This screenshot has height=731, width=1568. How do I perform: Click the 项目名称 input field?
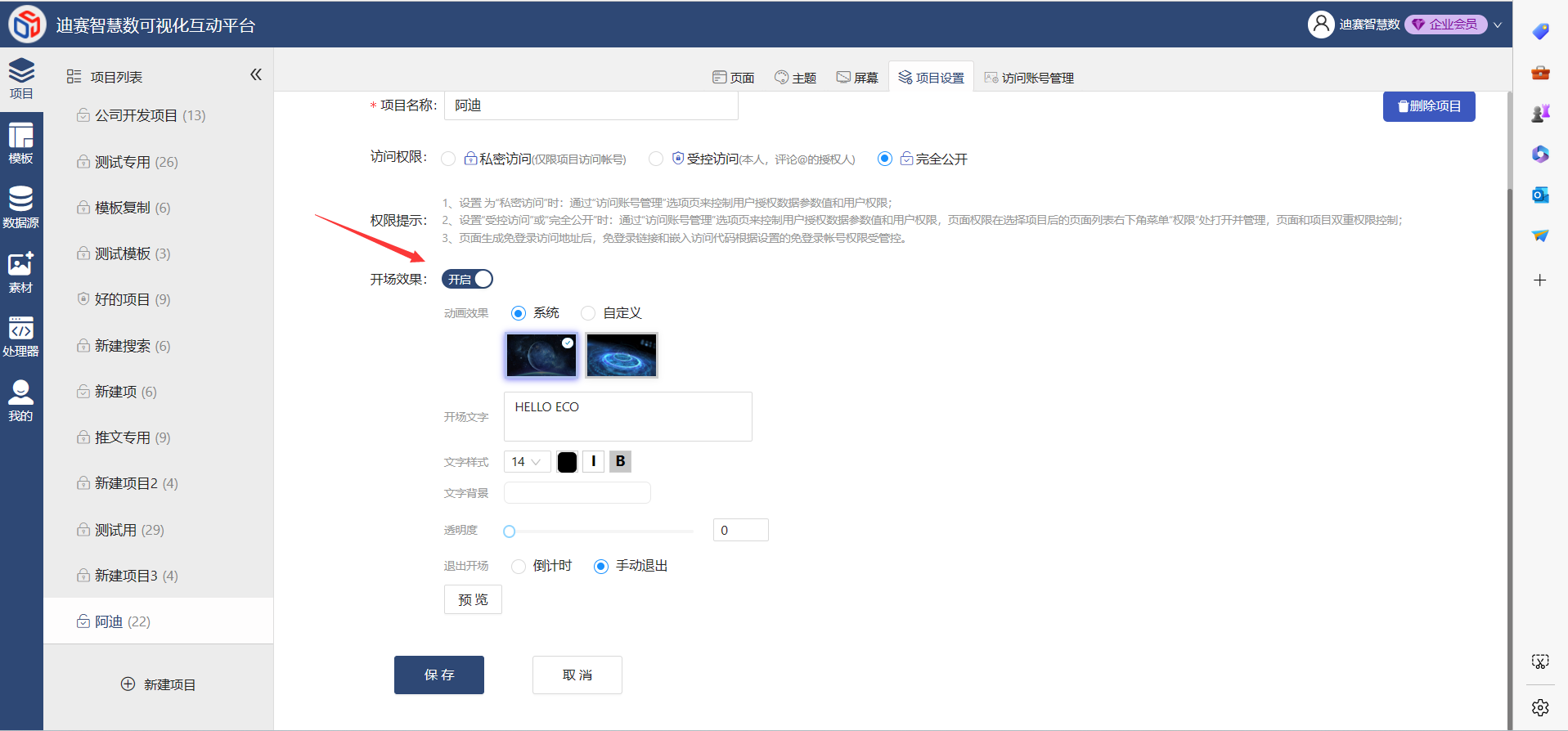coord(591,105)
